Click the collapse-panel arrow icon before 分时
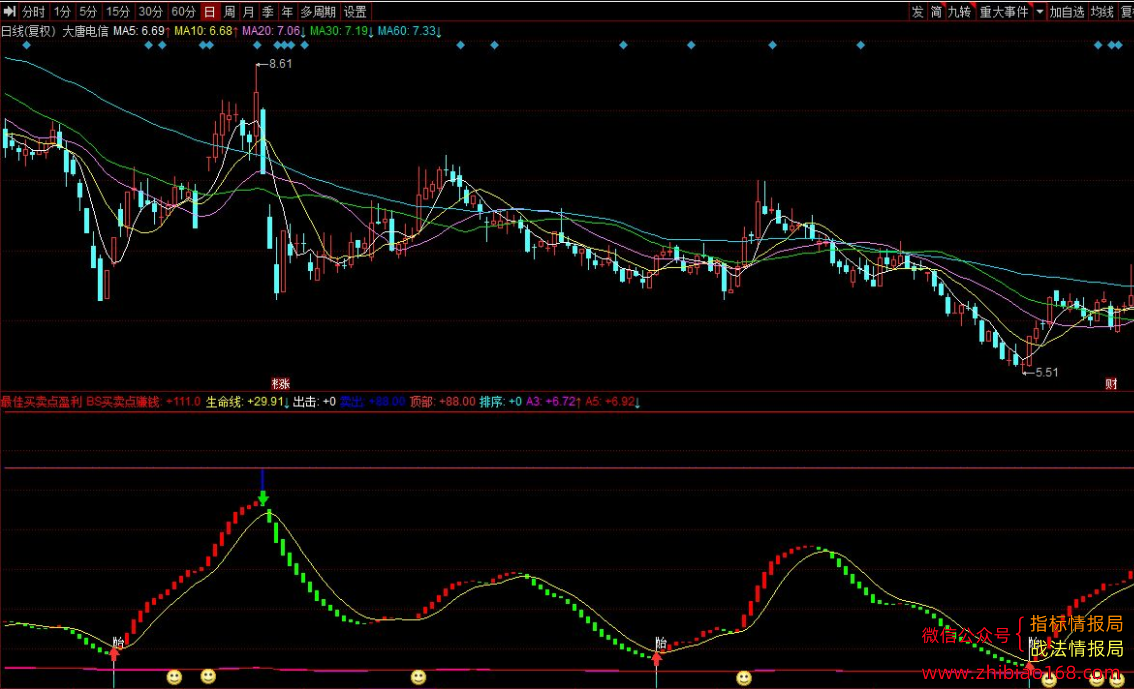1134x689 pixels. coord(9,12)
